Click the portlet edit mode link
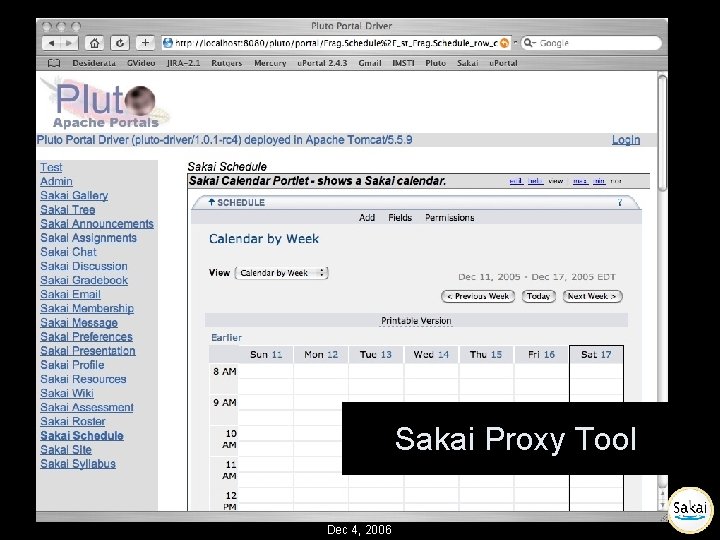Screen dimensions: 720x540 tap(516, 181)
